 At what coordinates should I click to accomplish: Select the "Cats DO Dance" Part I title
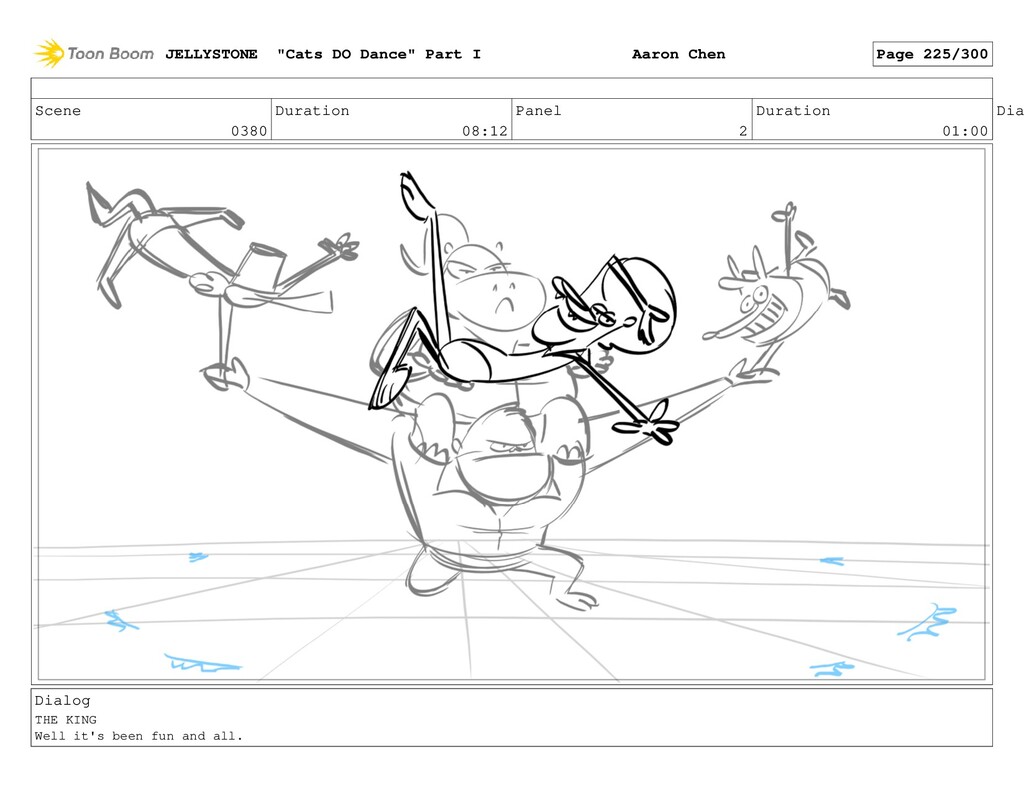click(x=379, y=54)
